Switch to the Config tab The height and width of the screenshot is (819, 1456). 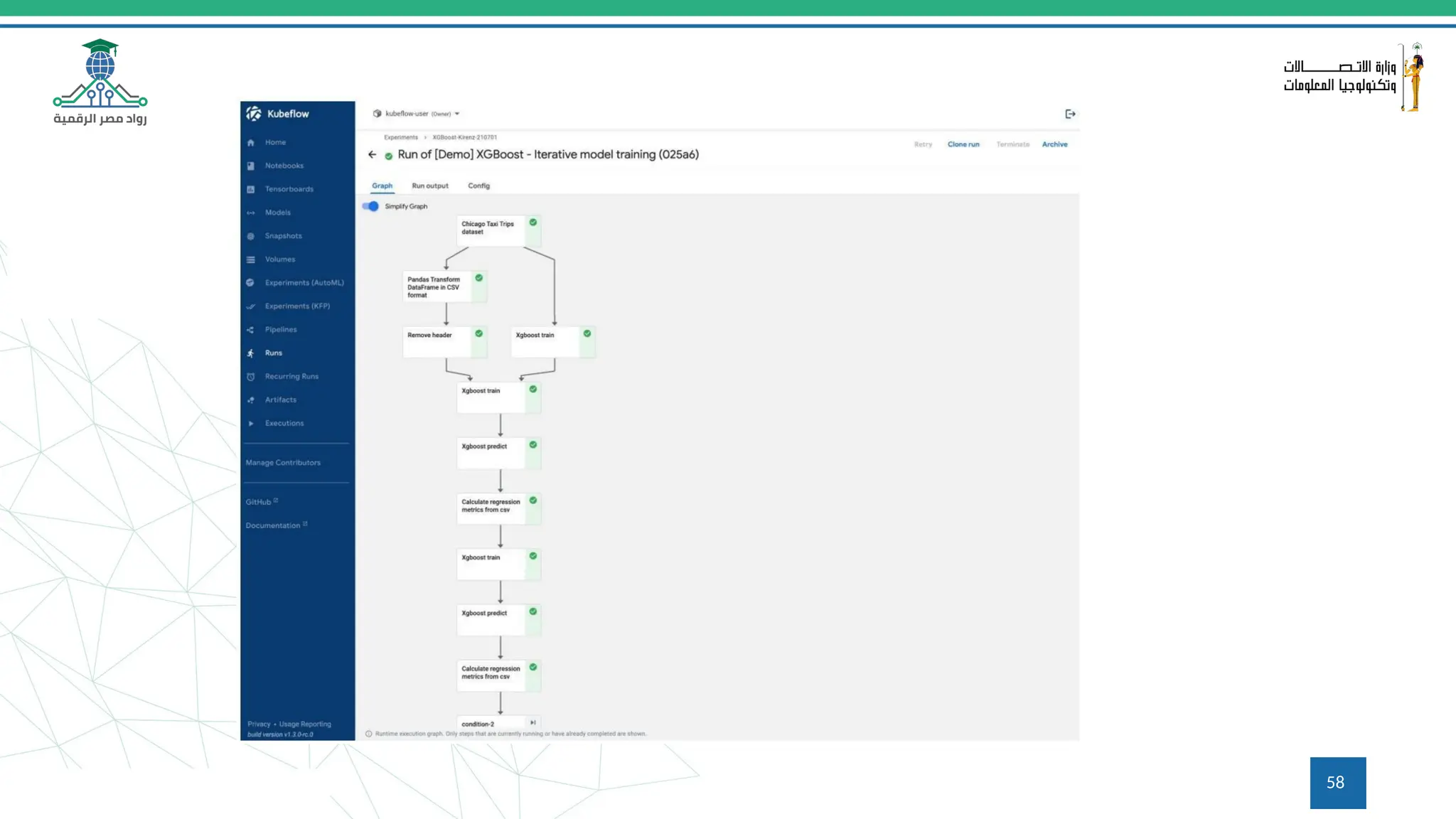[478, 186]
